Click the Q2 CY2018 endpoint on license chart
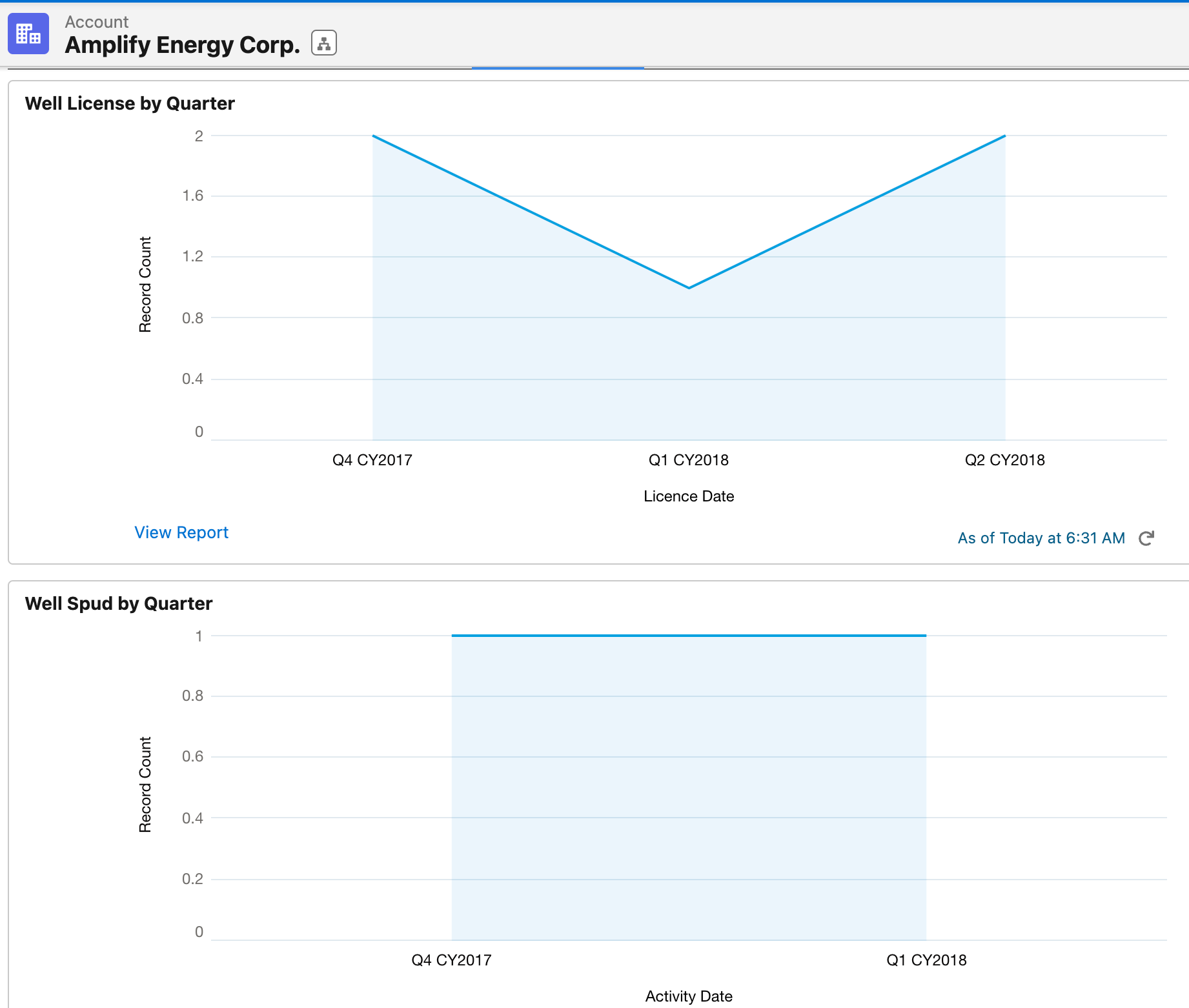 [1004, 136]
